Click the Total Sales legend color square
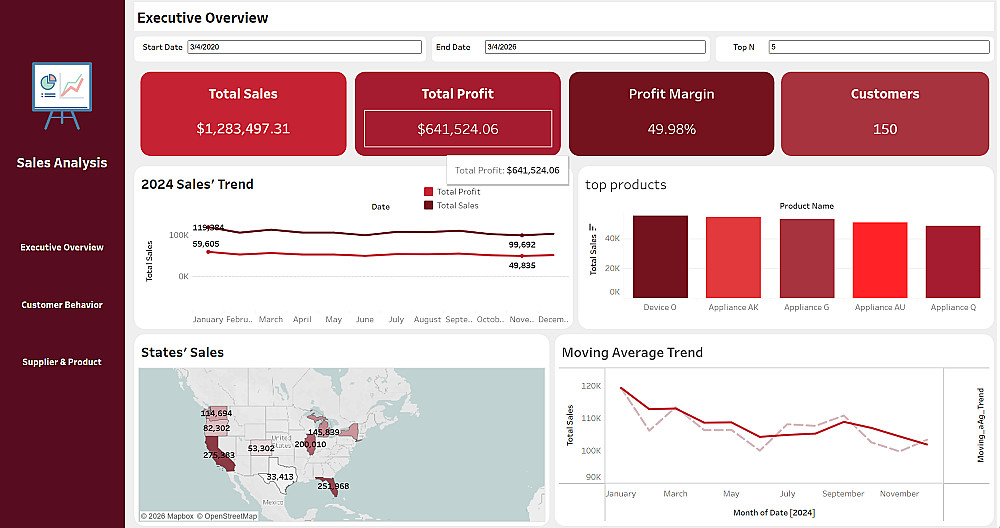Screen dimensions: 1000x528 [x=429, y=205]
